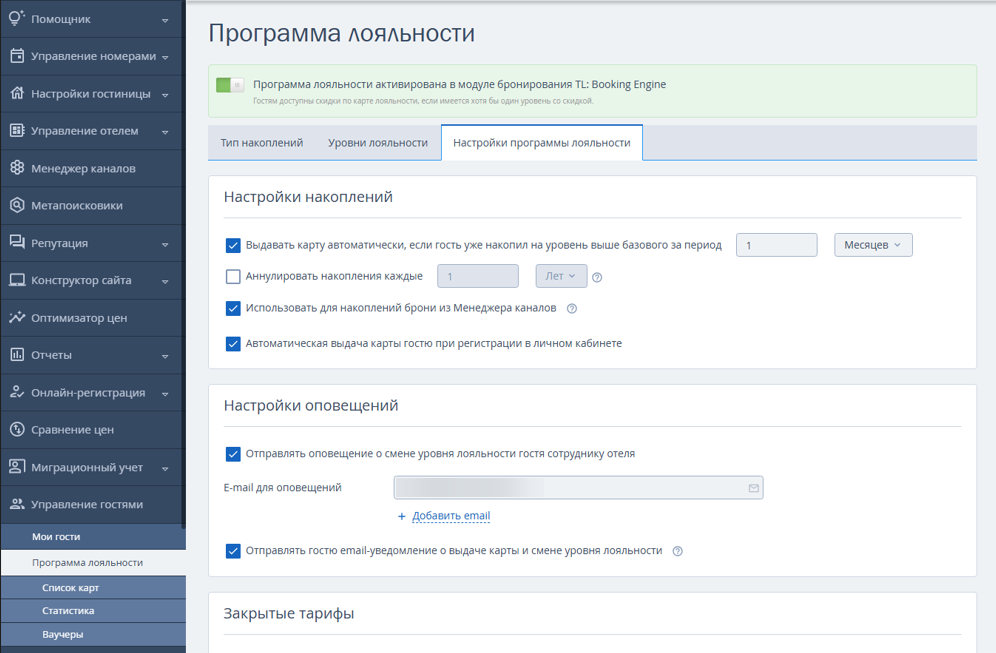The height and width of the screenshot is (653, 996).
Task: Click the Управление гостями people icon
Action: click(17, 504)
